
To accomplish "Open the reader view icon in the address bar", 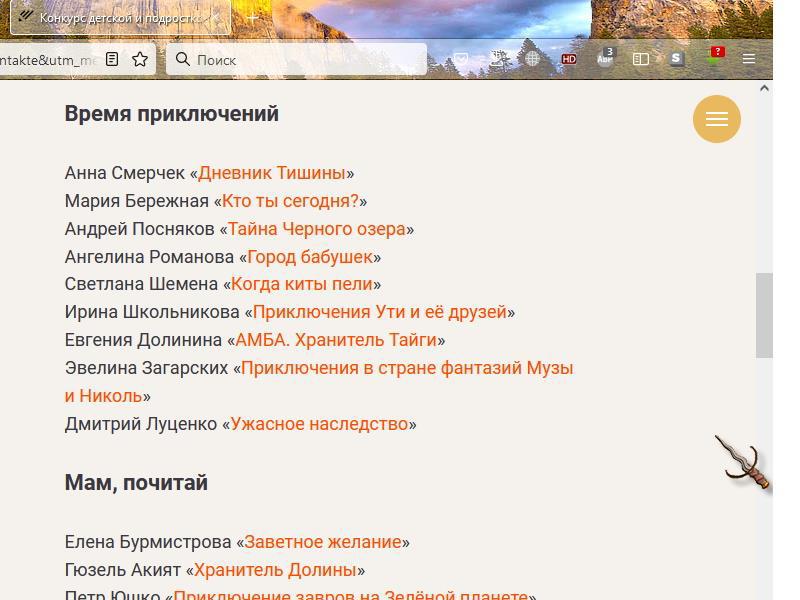I will [112, 59].
